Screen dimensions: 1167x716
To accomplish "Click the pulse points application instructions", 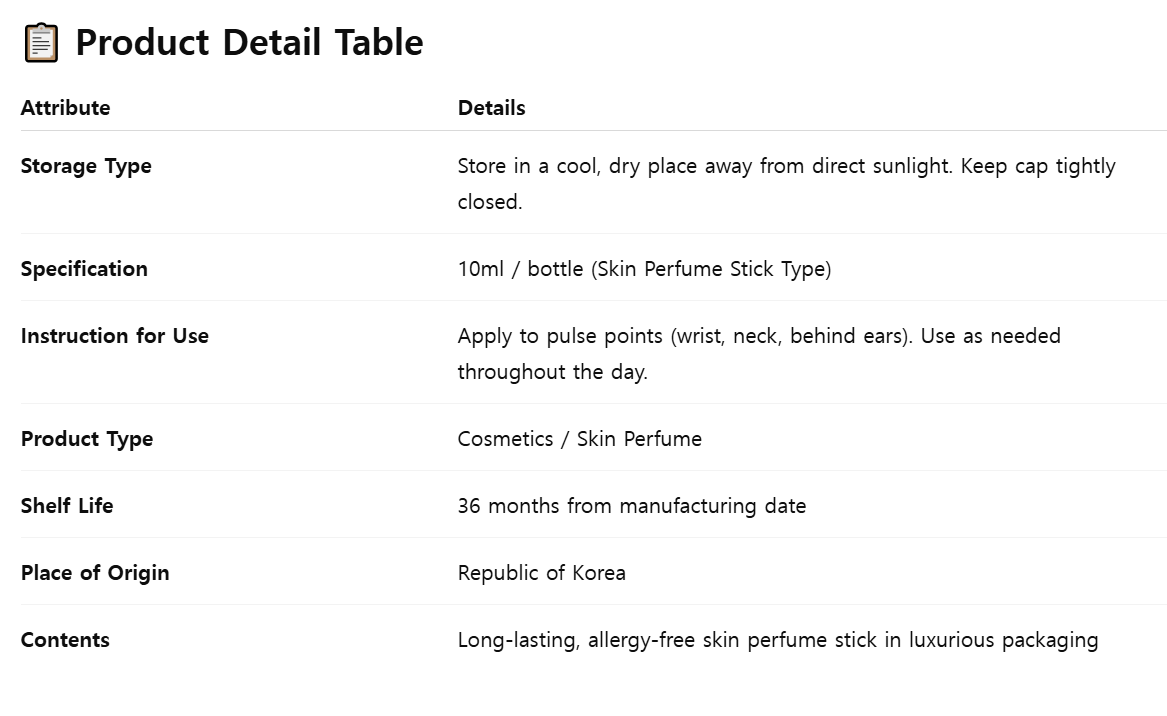I will [x=759, y=354].
